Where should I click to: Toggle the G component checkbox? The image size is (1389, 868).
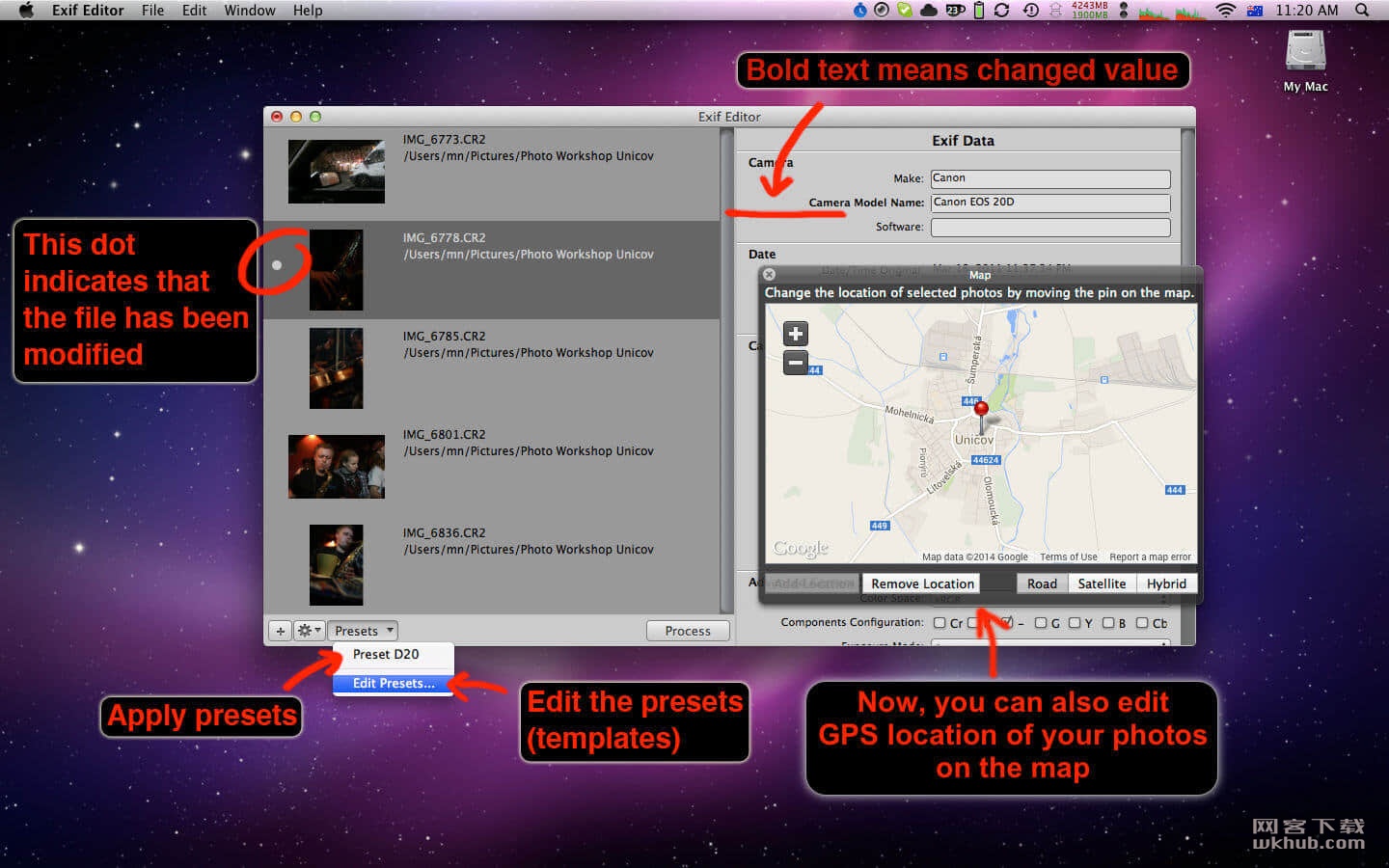[1041, 623]
